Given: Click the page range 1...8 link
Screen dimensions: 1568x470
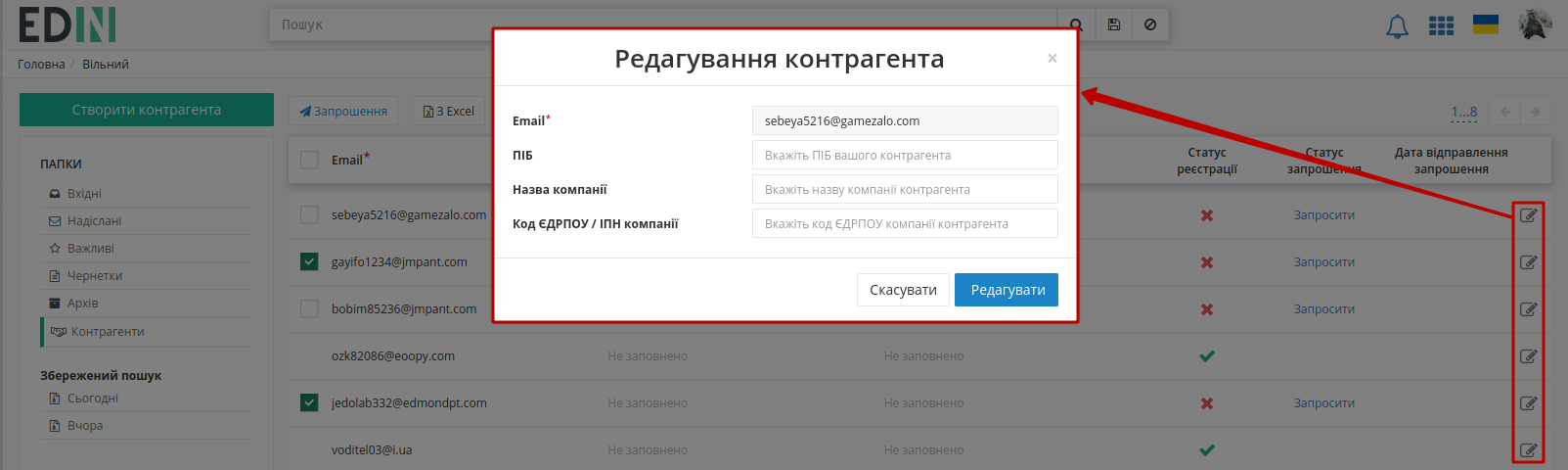Looking at the screenshot, I should 1464,113.
